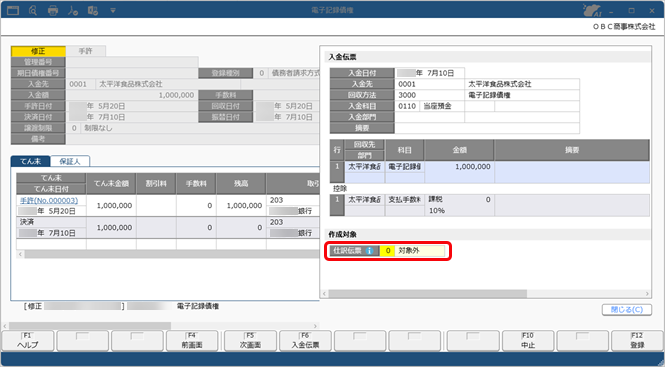Click the F12 登録 button

click(637, 341)
